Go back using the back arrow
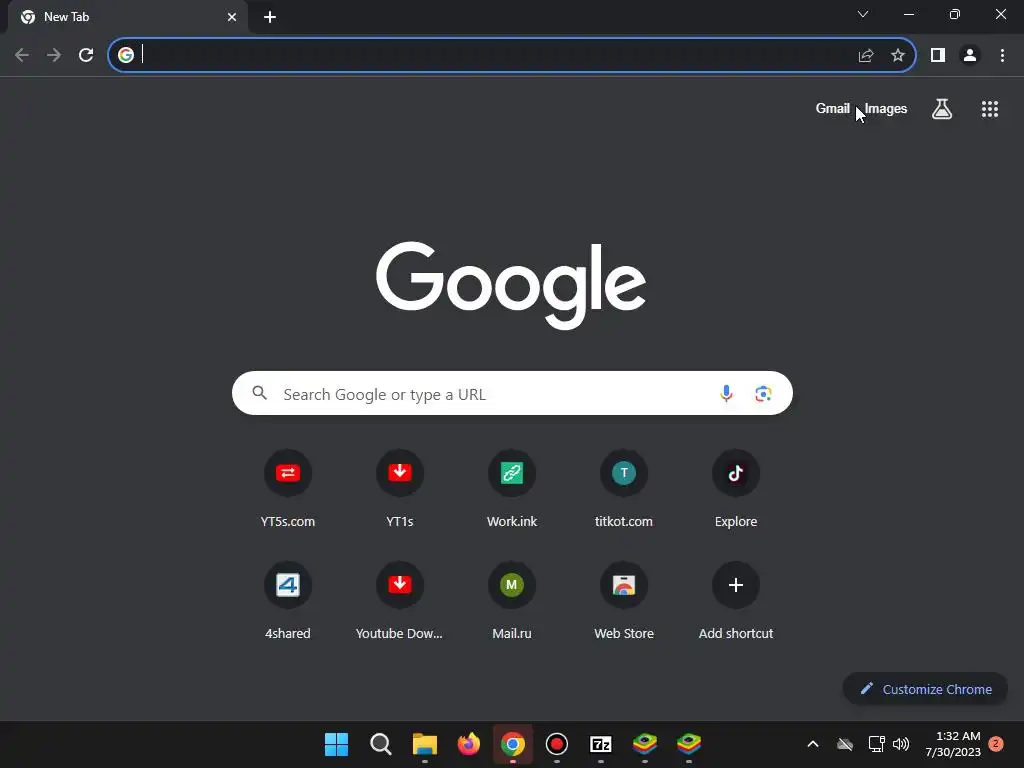 (22, 55)
